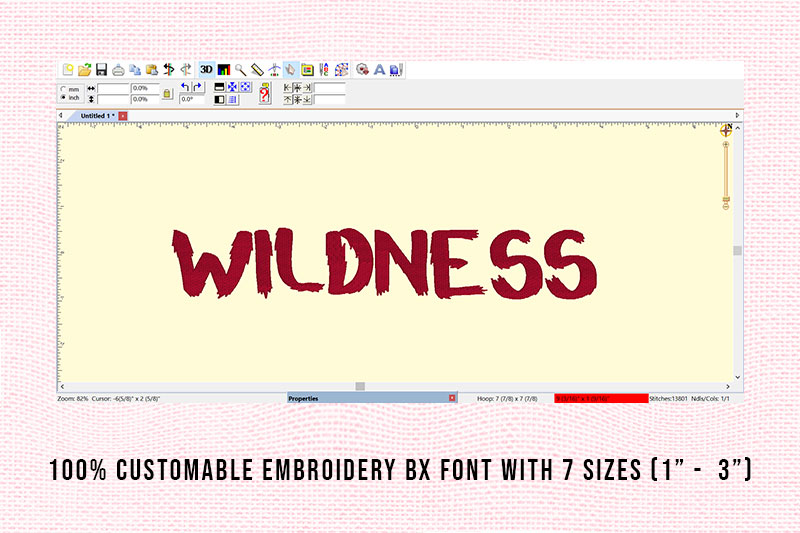Align objects to top edge
The image size is (800, 533).
click(288, 99)
